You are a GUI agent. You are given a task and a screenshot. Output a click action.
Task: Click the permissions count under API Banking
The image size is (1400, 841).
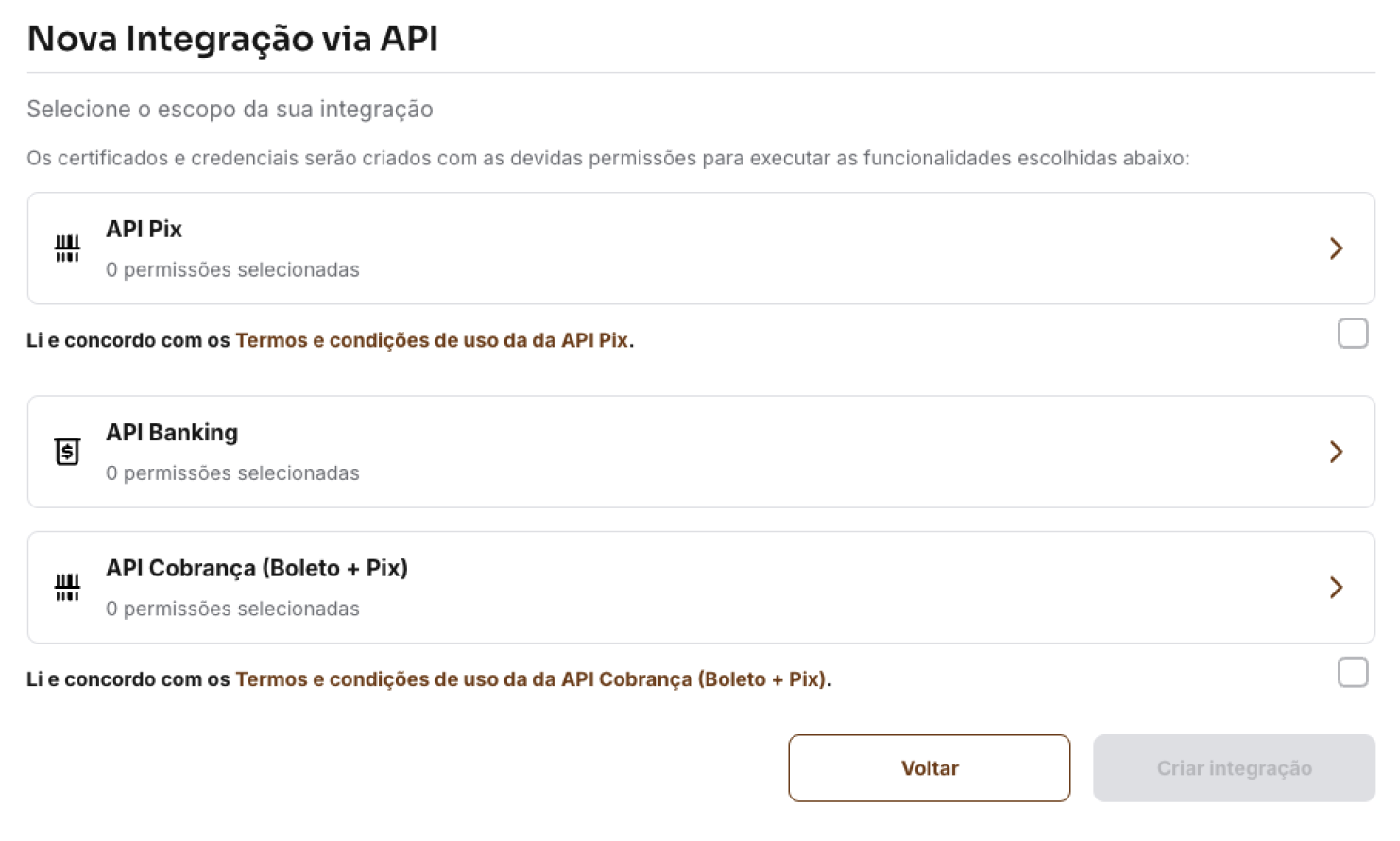(x=232, y=473)
